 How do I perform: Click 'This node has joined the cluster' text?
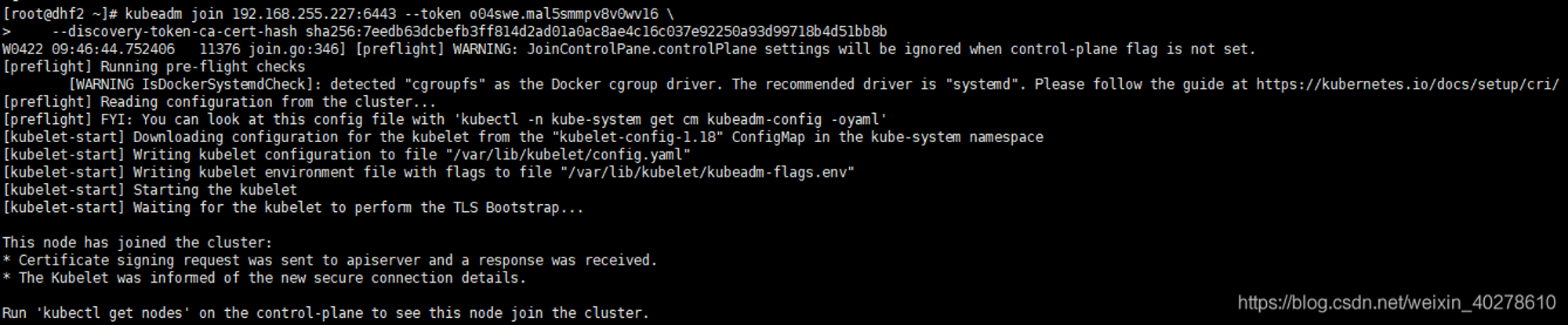pos(137,243)
